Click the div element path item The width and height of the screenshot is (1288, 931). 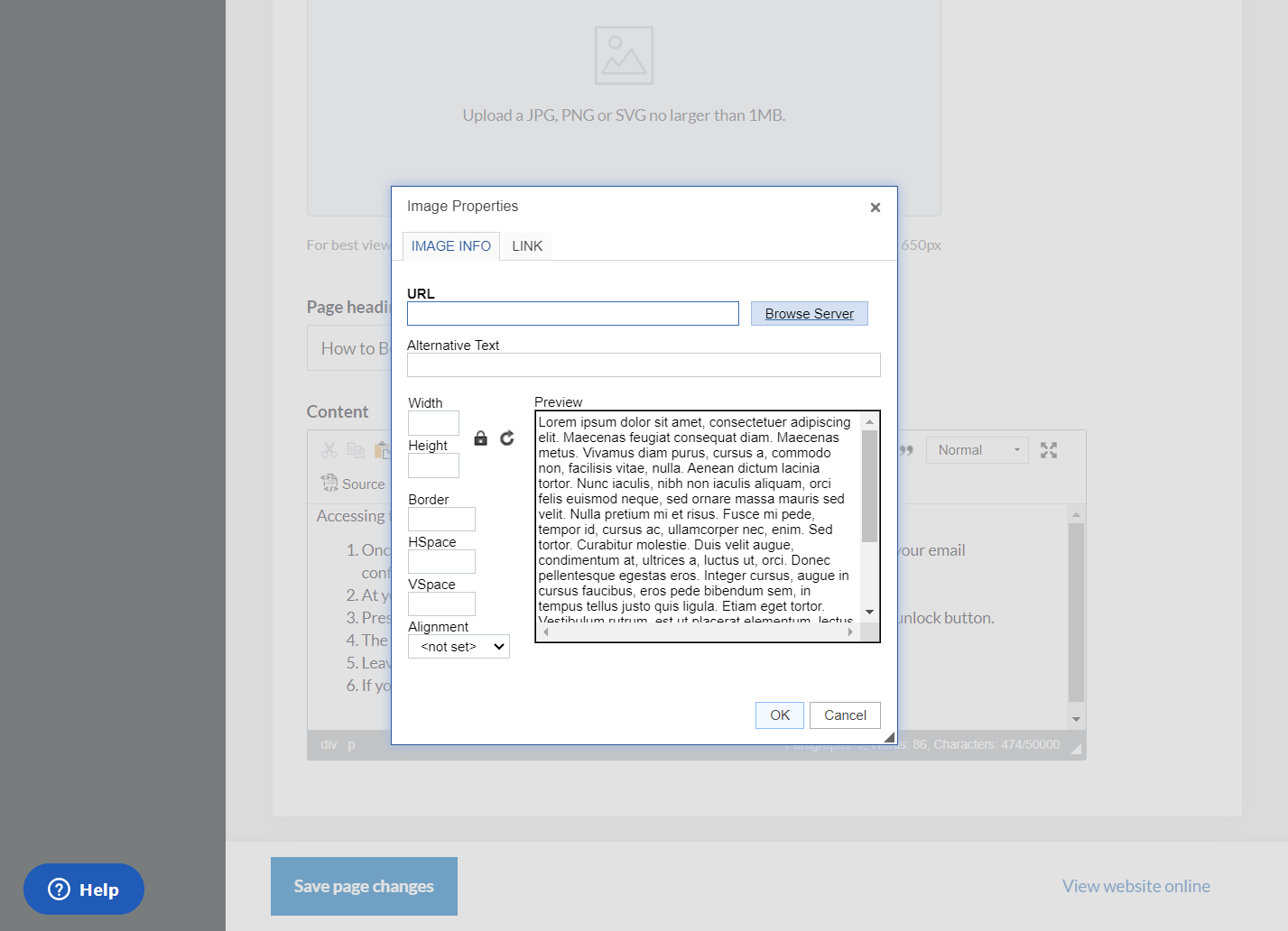329,745
